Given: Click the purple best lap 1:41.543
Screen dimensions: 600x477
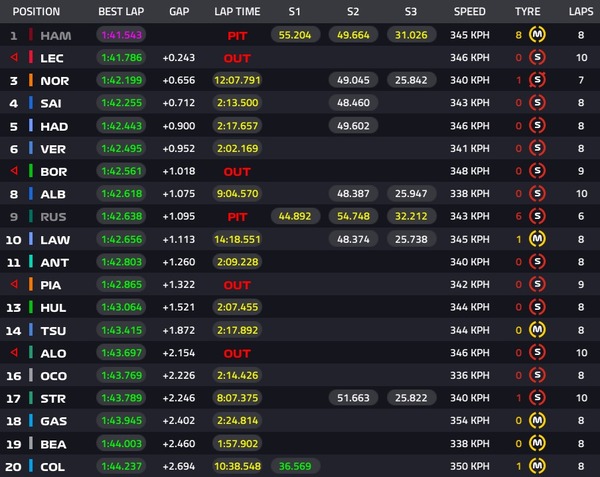Looking at the screenshot, I should 121,35.
